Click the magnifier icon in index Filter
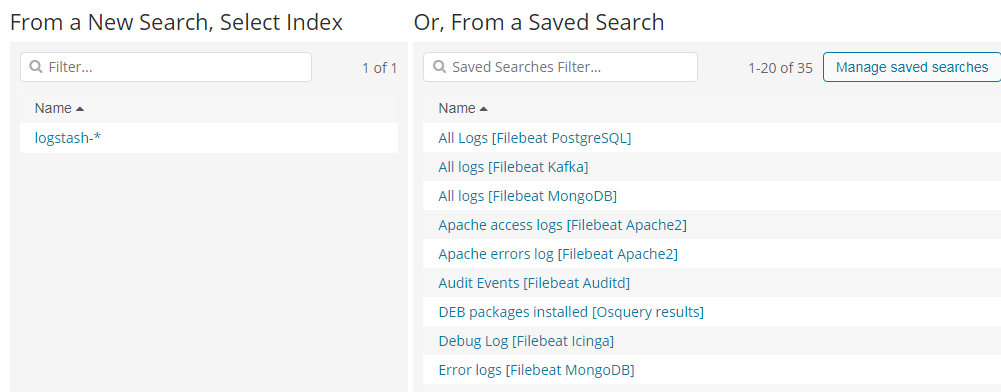 36,67
